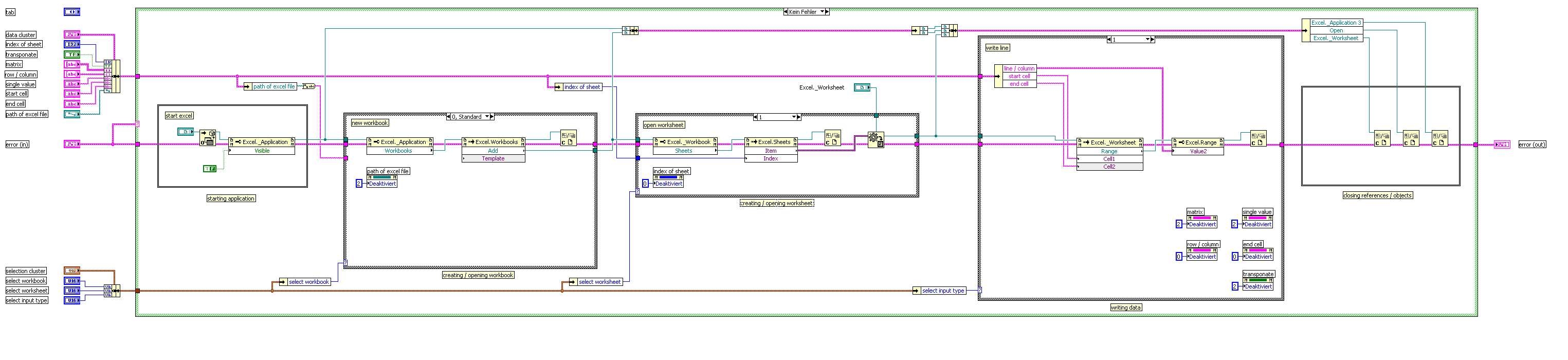Open the Kein Fehler case selector dropdown
This screenshot has width=1568, height=360.
coord(823,12)
